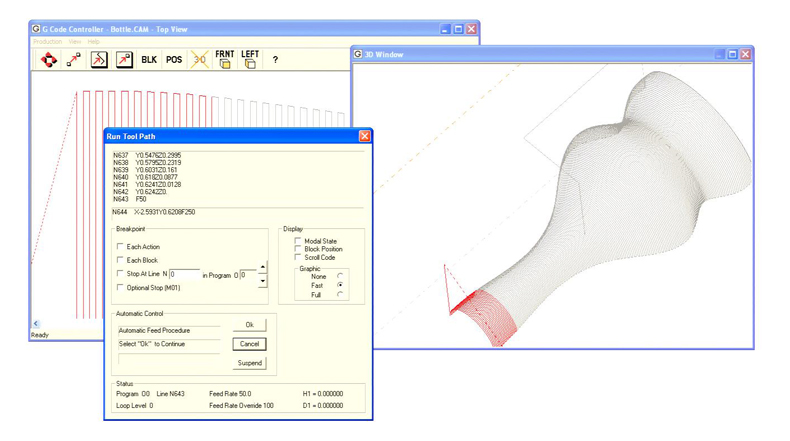This screenshot has width=790, height=441.
Task: Select the Full graphic radio button
Action: 340,295
